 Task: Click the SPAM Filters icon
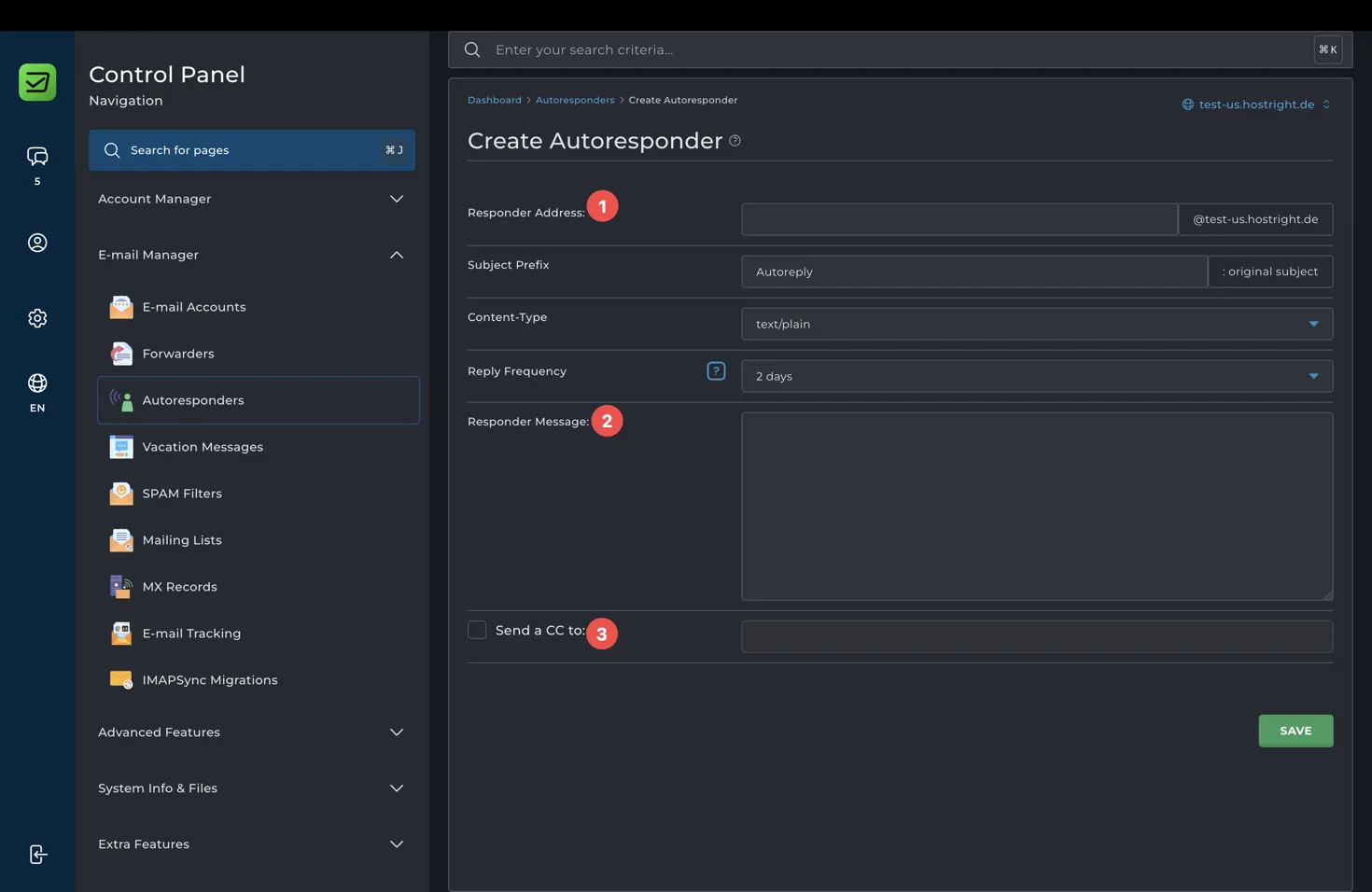point(121,494)
